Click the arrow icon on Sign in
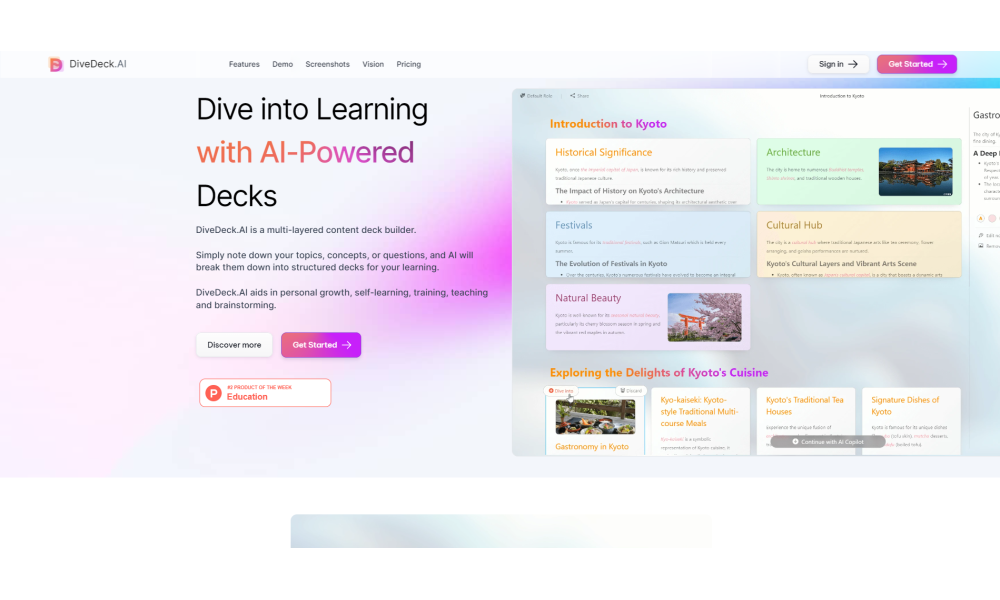 pyautogui.click(x=853, y=64)
